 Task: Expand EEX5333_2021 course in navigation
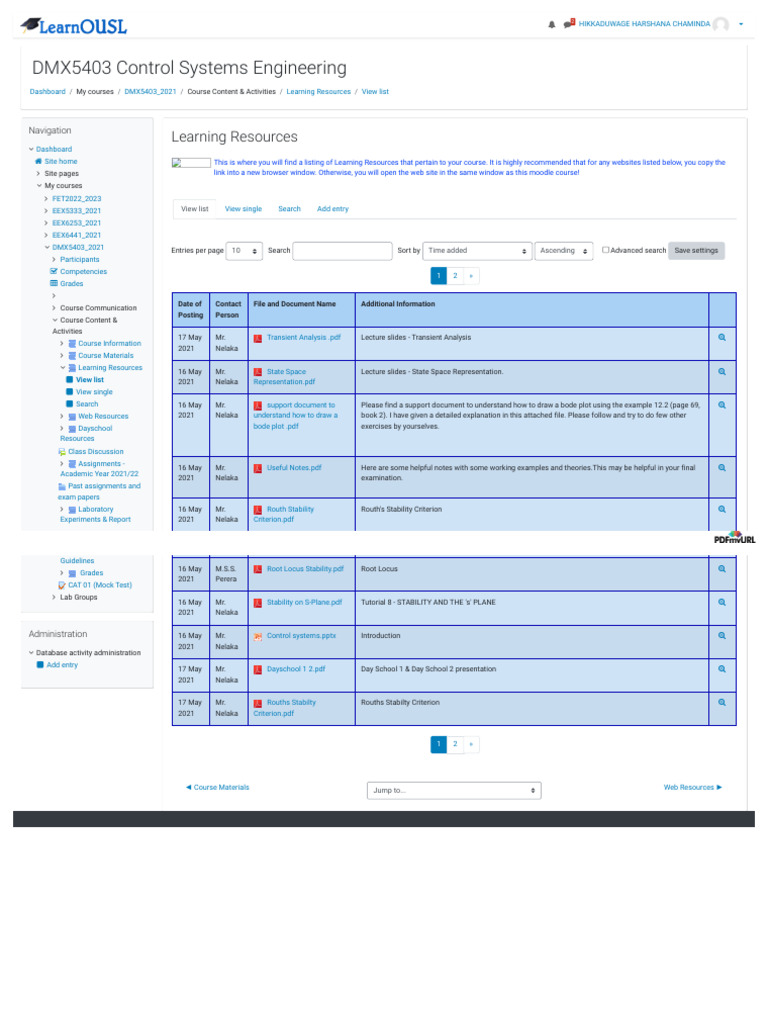click(x=46, y=211)
